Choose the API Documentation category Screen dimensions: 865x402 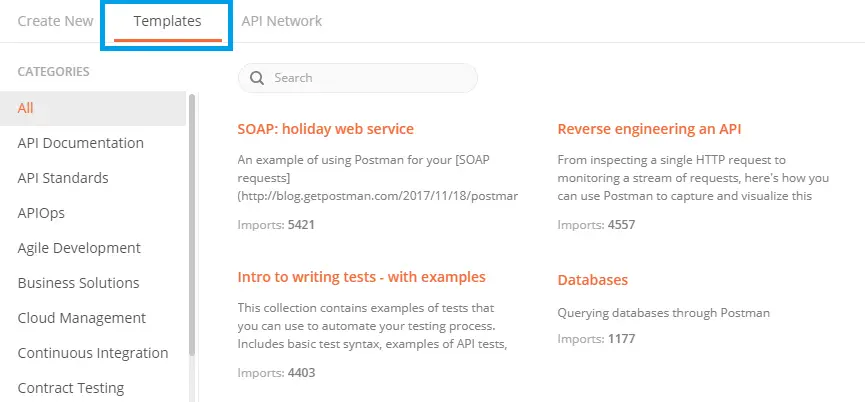click(x=81, y=143)
